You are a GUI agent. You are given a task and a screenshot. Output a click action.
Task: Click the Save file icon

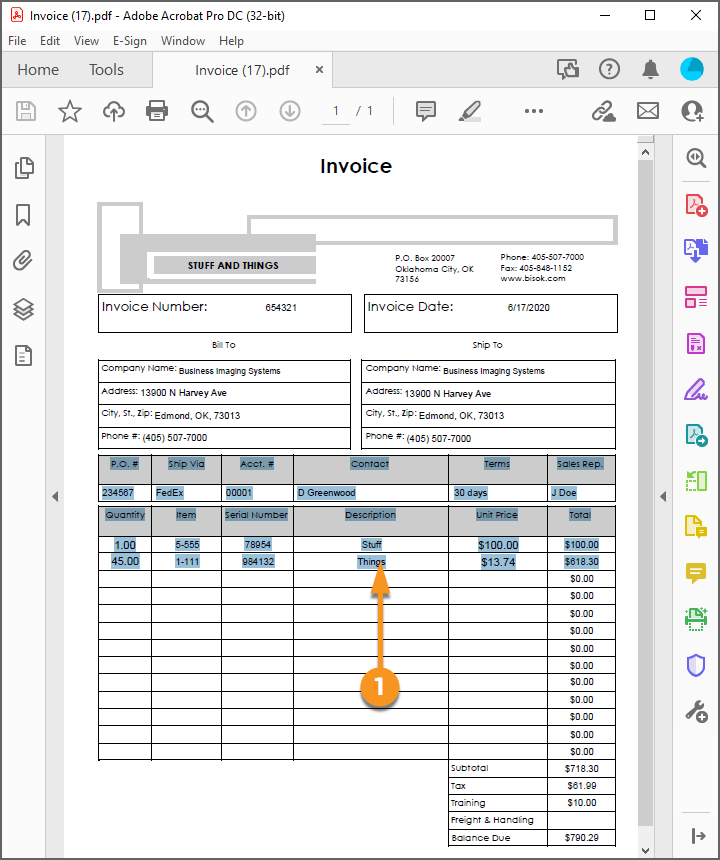(26, 111)
